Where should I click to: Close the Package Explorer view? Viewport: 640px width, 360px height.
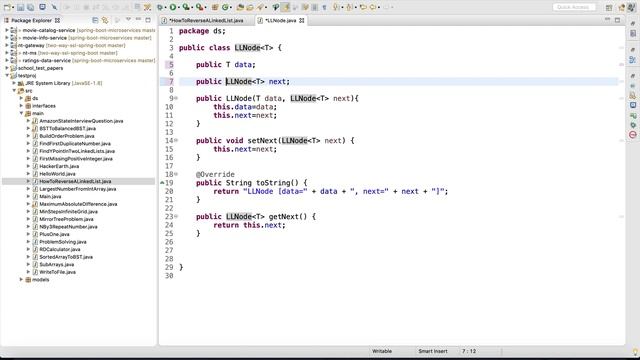(x=57, y=20)
